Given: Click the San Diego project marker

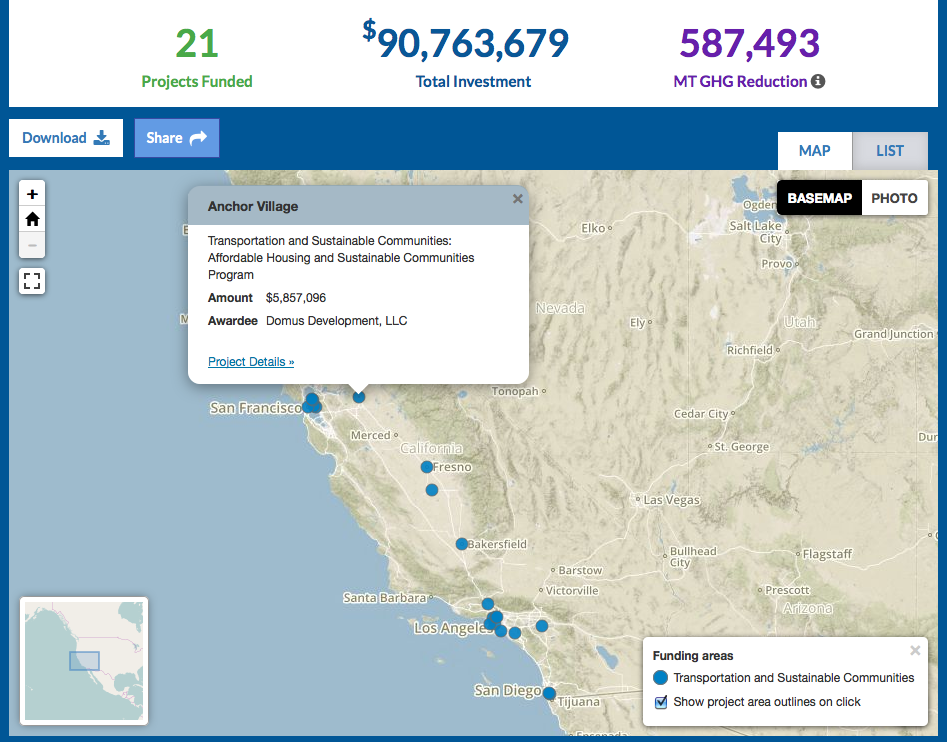Looking at the screenshot, I should (x=549, y=693).
